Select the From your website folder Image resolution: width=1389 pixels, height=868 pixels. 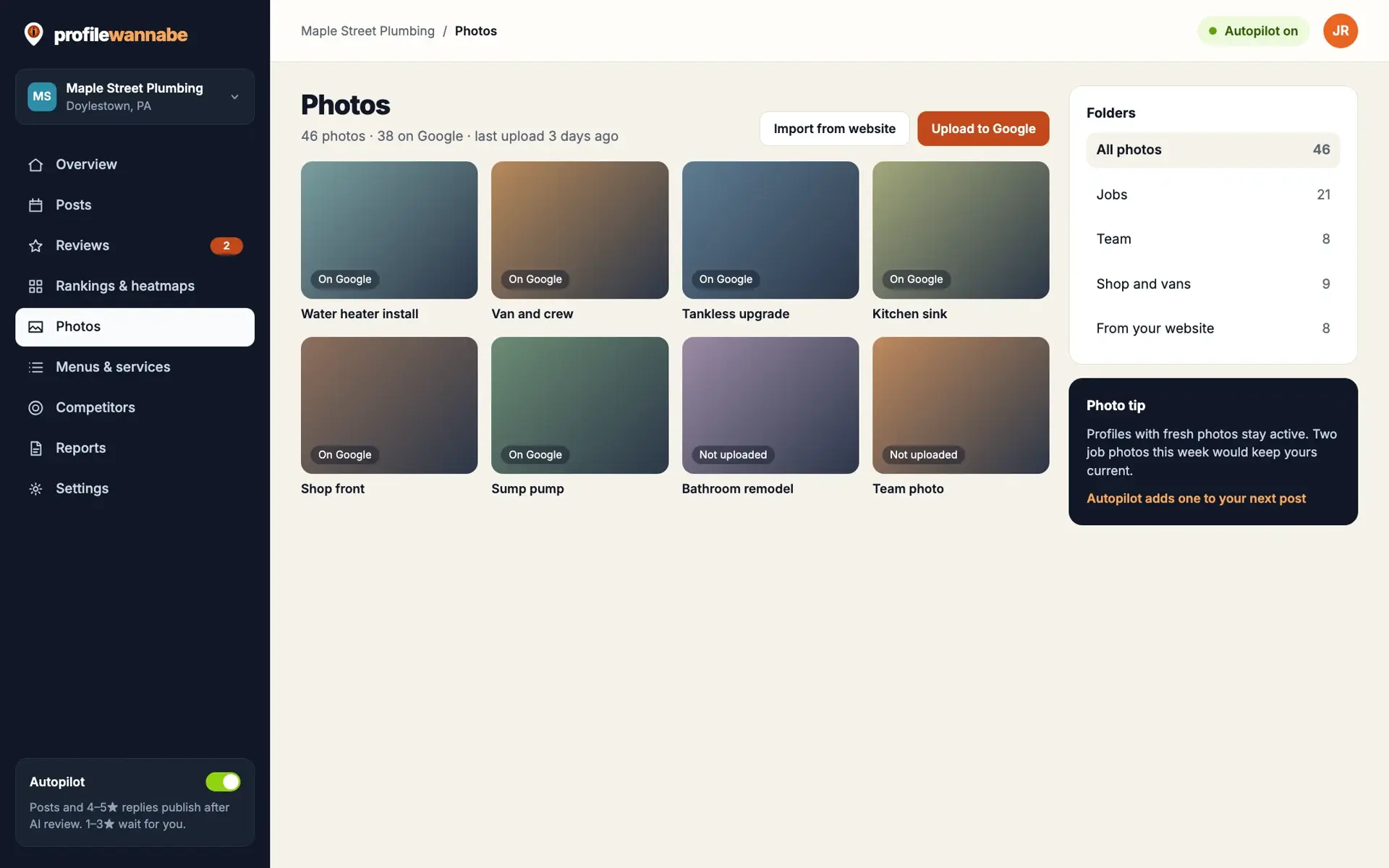(1212, 328)
